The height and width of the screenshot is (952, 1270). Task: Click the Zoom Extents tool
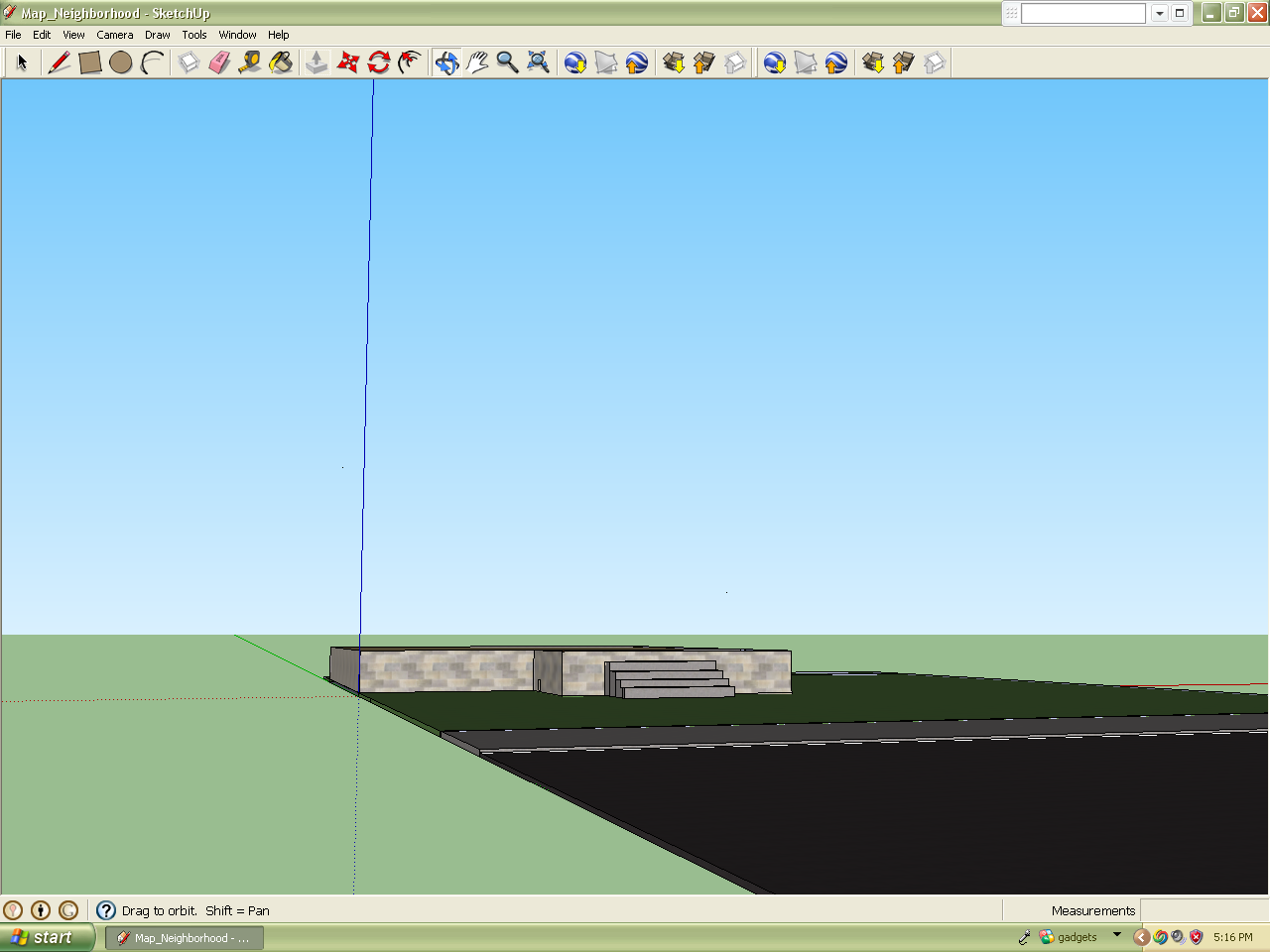point(539,62)
